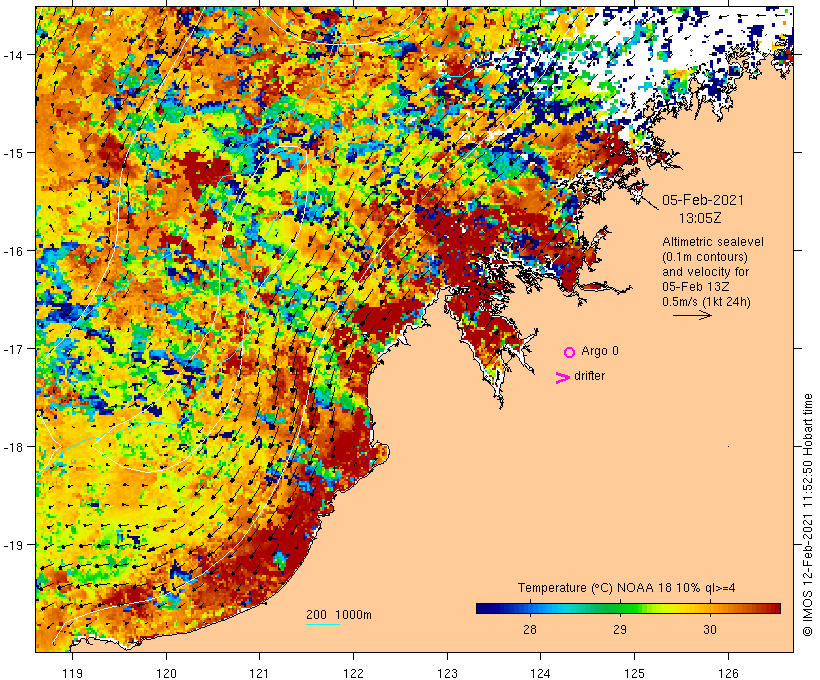Click the longitude label '119'
Viewport: 820px width, 680px height.
click(72, 673)
